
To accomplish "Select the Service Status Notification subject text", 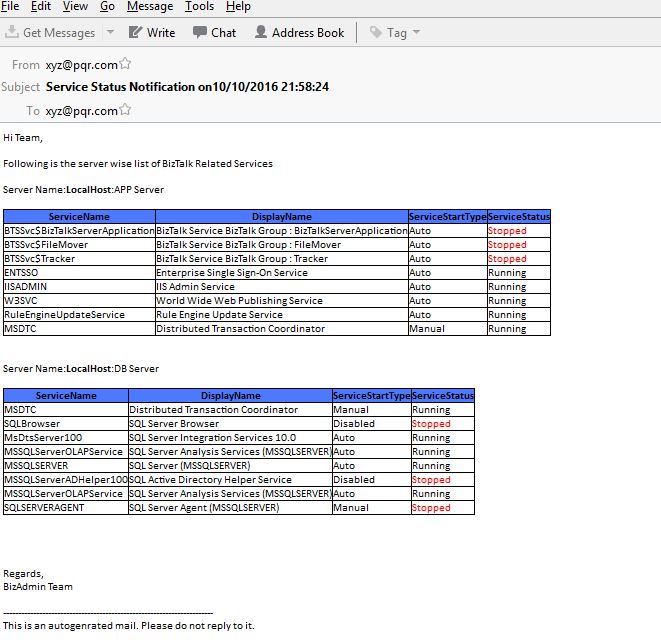I will coord(187,86).
